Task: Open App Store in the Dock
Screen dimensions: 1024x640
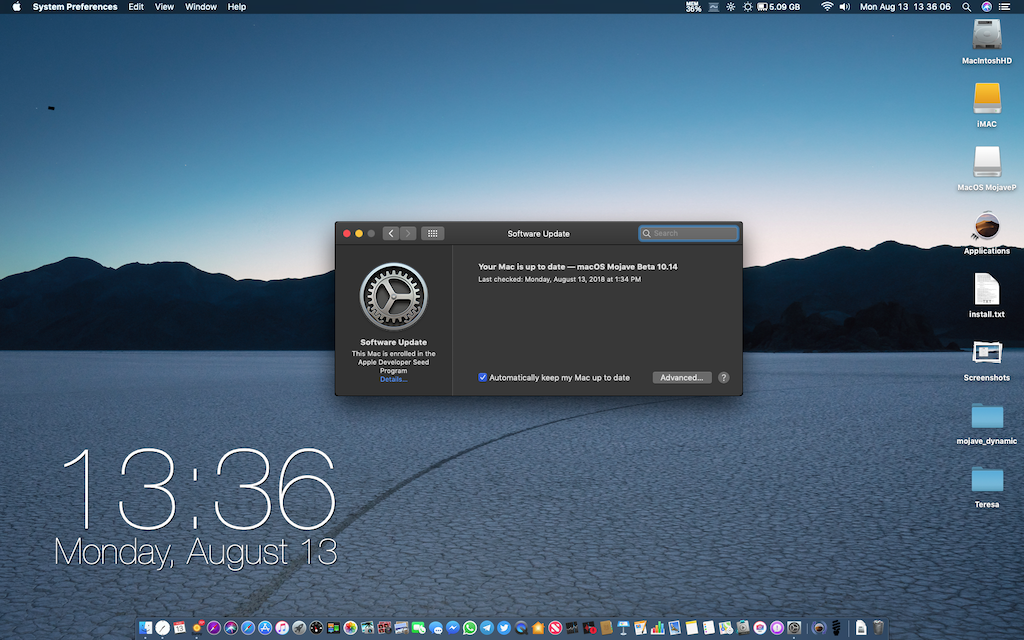Action: click(265, 628)
